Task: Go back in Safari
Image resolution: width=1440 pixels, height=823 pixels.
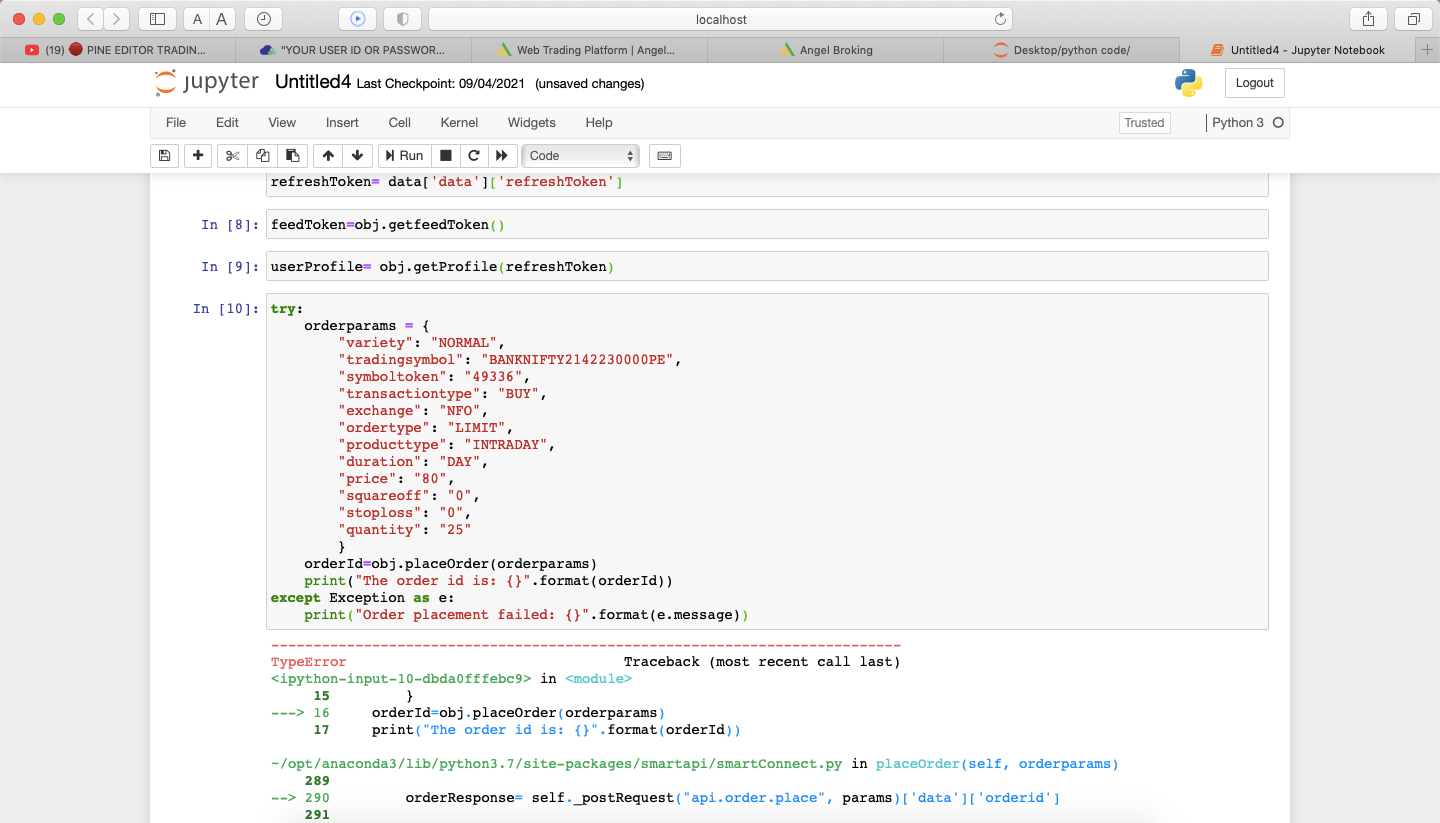Action: 90,19
